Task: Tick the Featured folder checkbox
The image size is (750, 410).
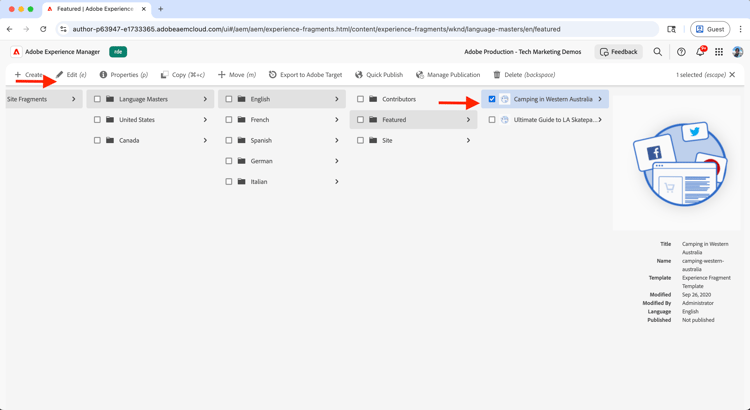Action: pos(360,120)
